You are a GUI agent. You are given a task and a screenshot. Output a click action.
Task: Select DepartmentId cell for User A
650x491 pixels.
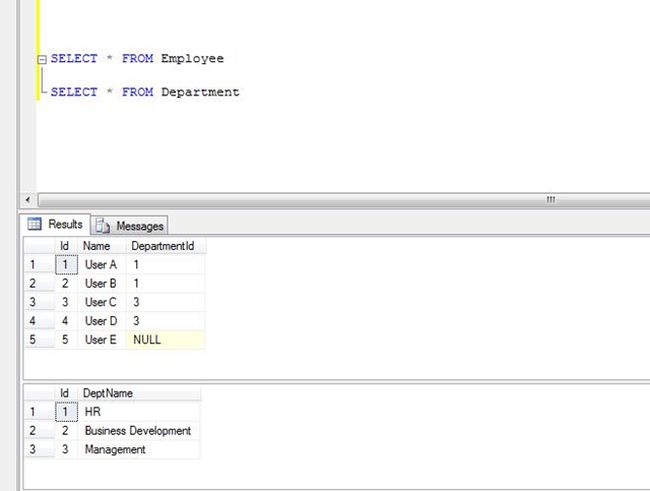tap(165, 265)
